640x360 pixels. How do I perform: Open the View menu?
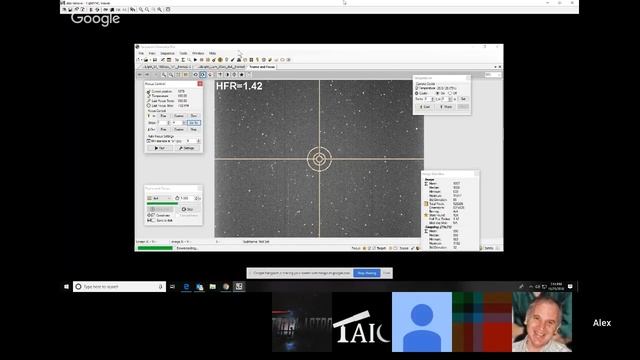pyautogui.click(x=152, y=53)
